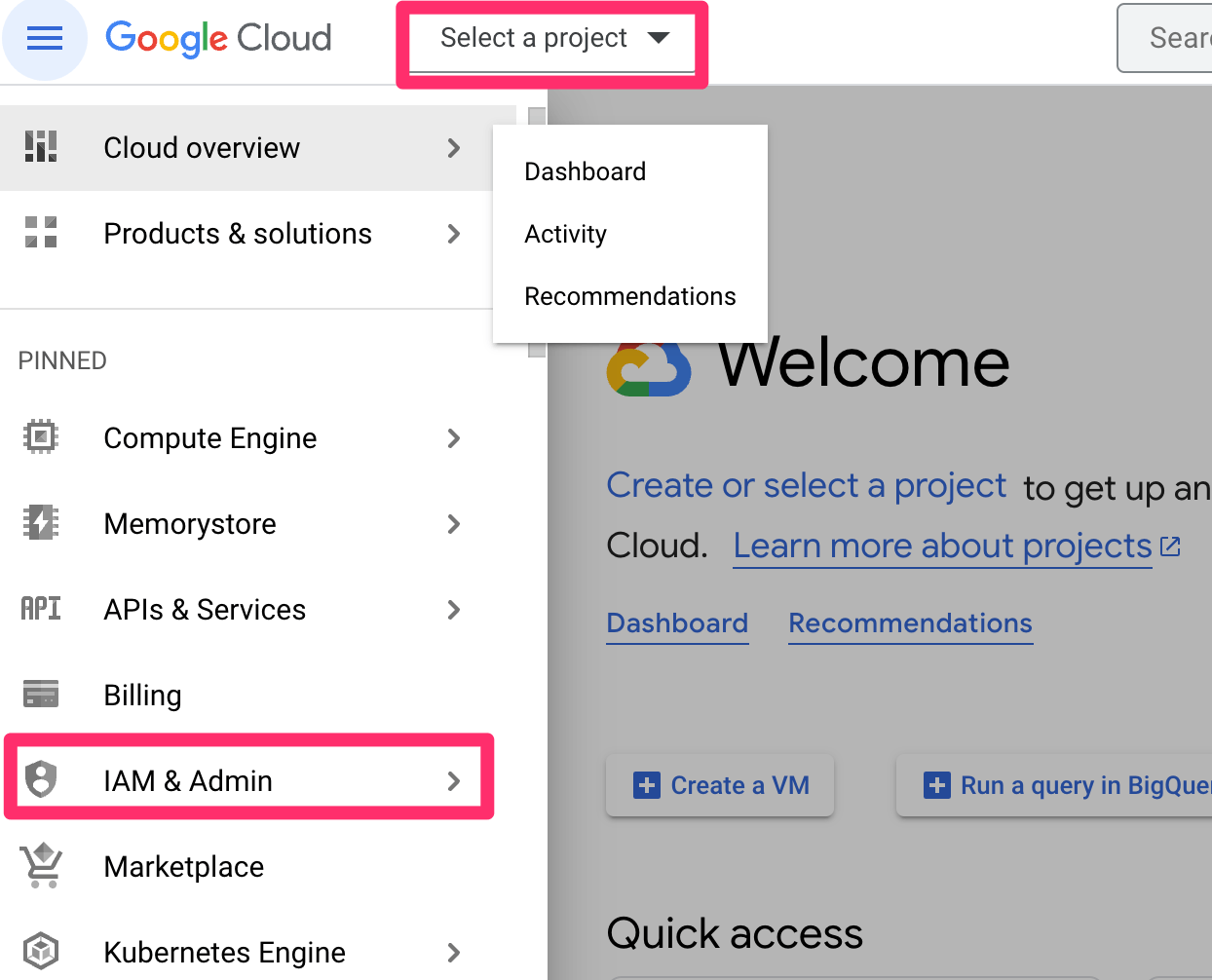Click the plus icon on Run a query
The height and width of the screenshot is (980, 1212).
point(936,785)
